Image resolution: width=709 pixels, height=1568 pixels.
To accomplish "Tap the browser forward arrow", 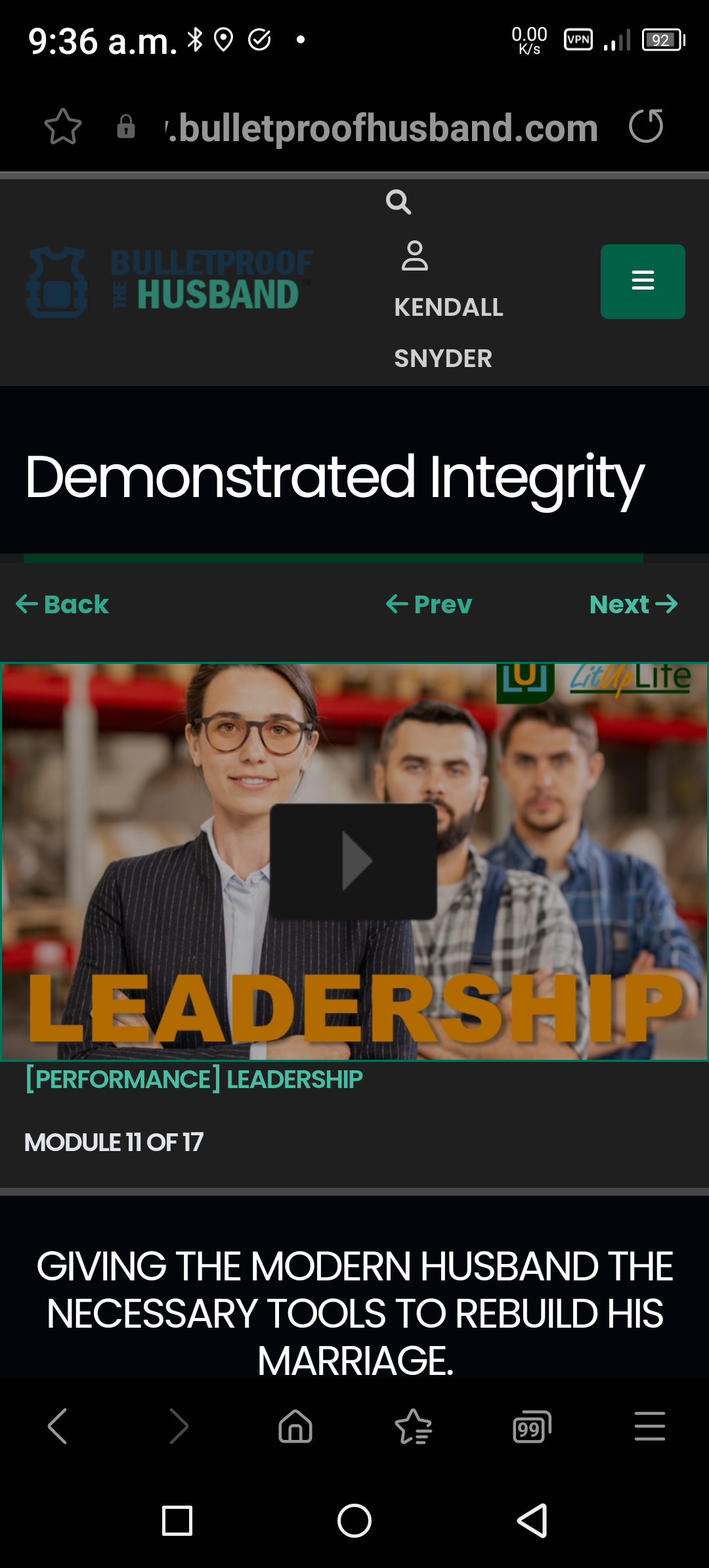I will click(178, 1426).
